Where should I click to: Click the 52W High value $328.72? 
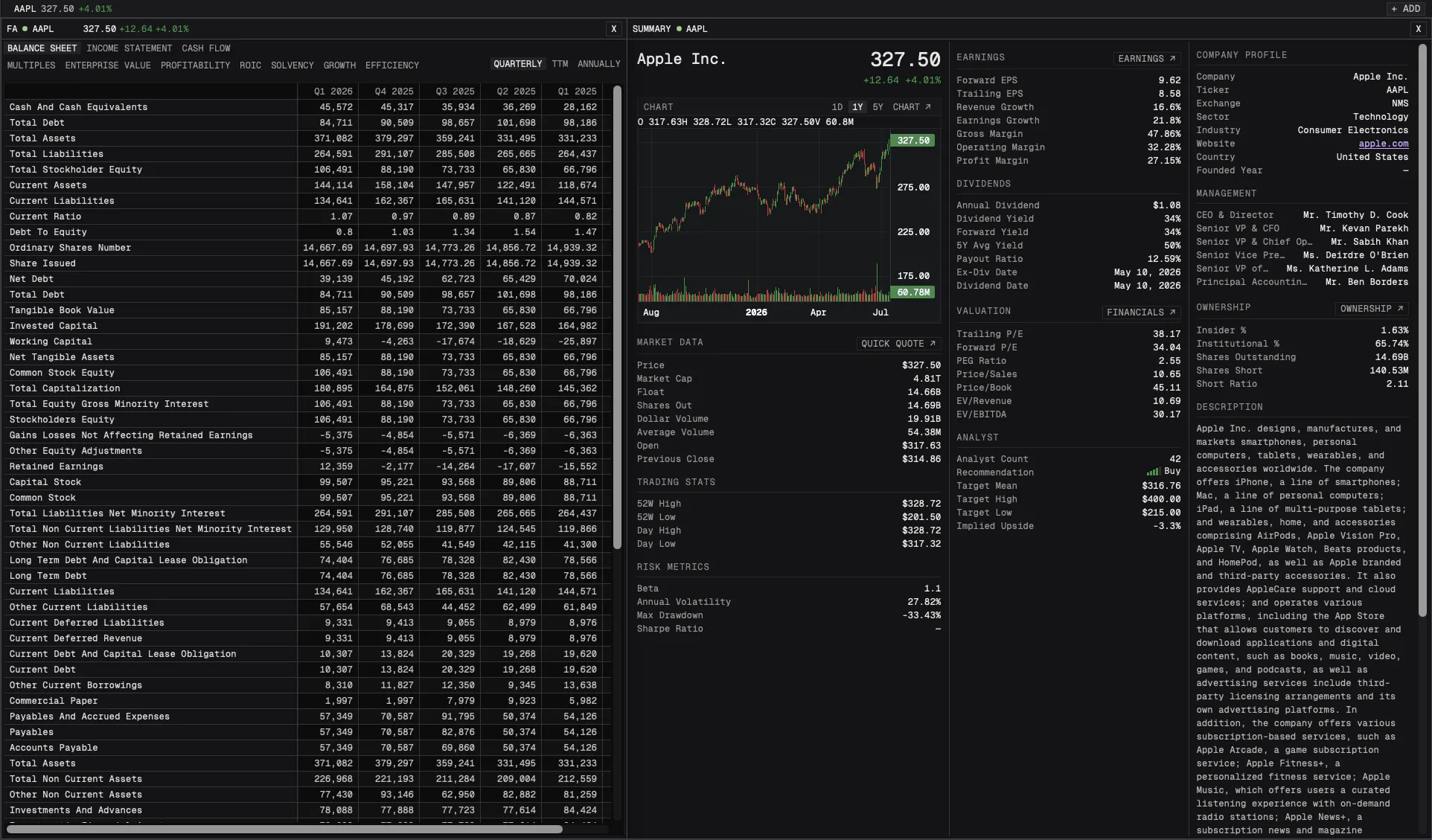[x=921, y=504]
